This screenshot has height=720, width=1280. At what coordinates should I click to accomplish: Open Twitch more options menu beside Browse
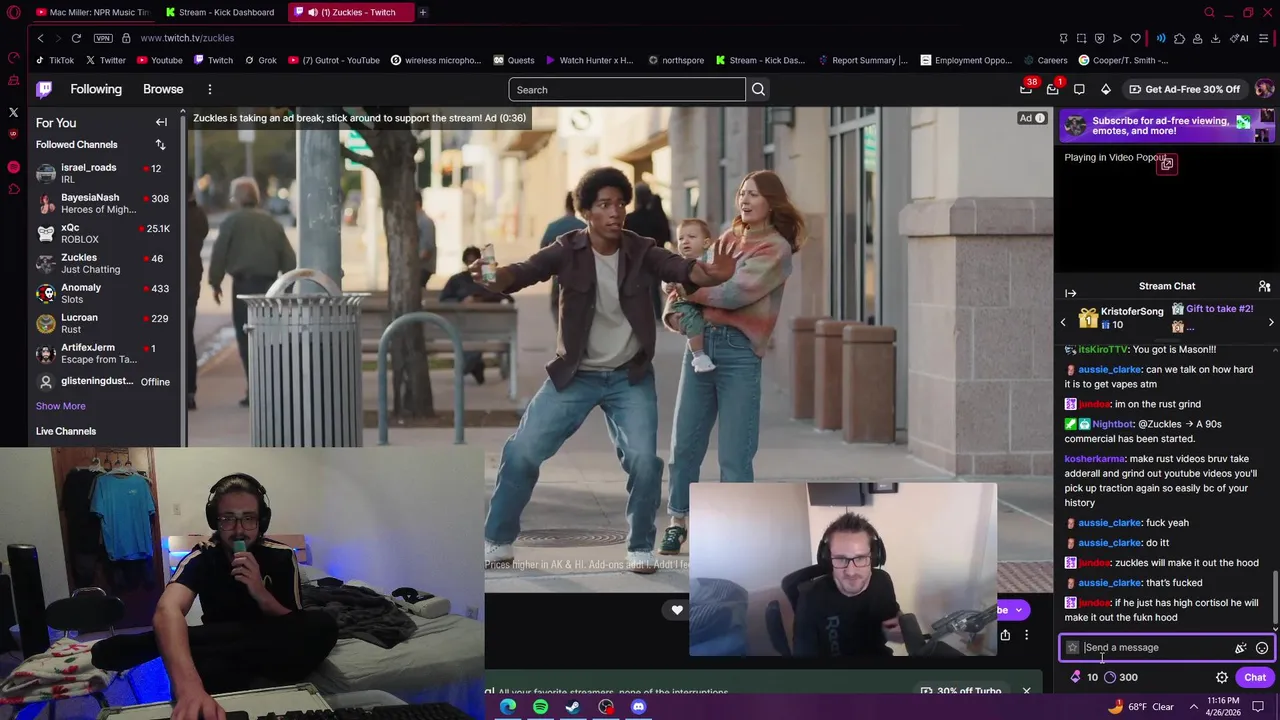[x=210, y=89]
